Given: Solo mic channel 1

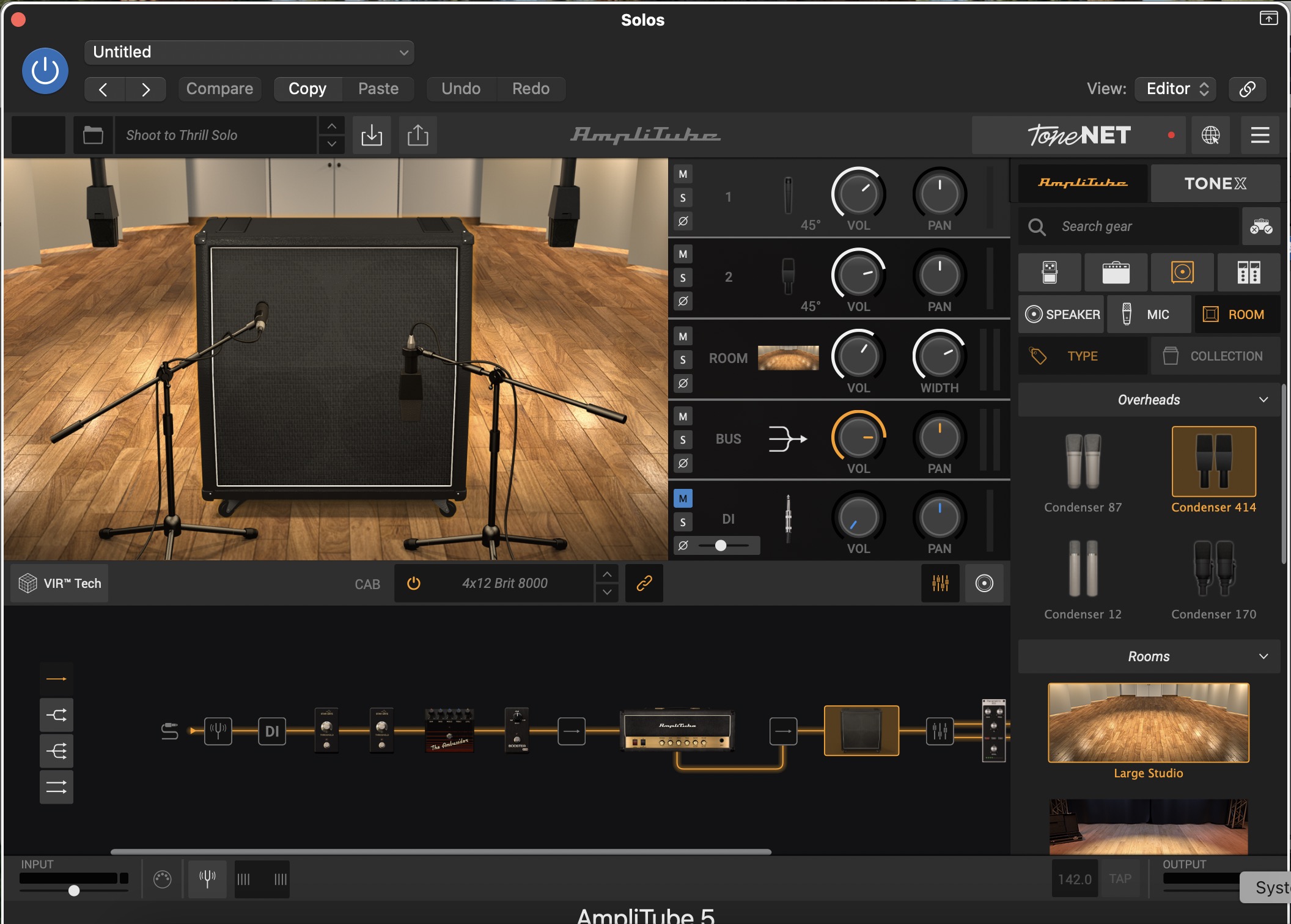Looking at the screenshot, I should (683, 197).
